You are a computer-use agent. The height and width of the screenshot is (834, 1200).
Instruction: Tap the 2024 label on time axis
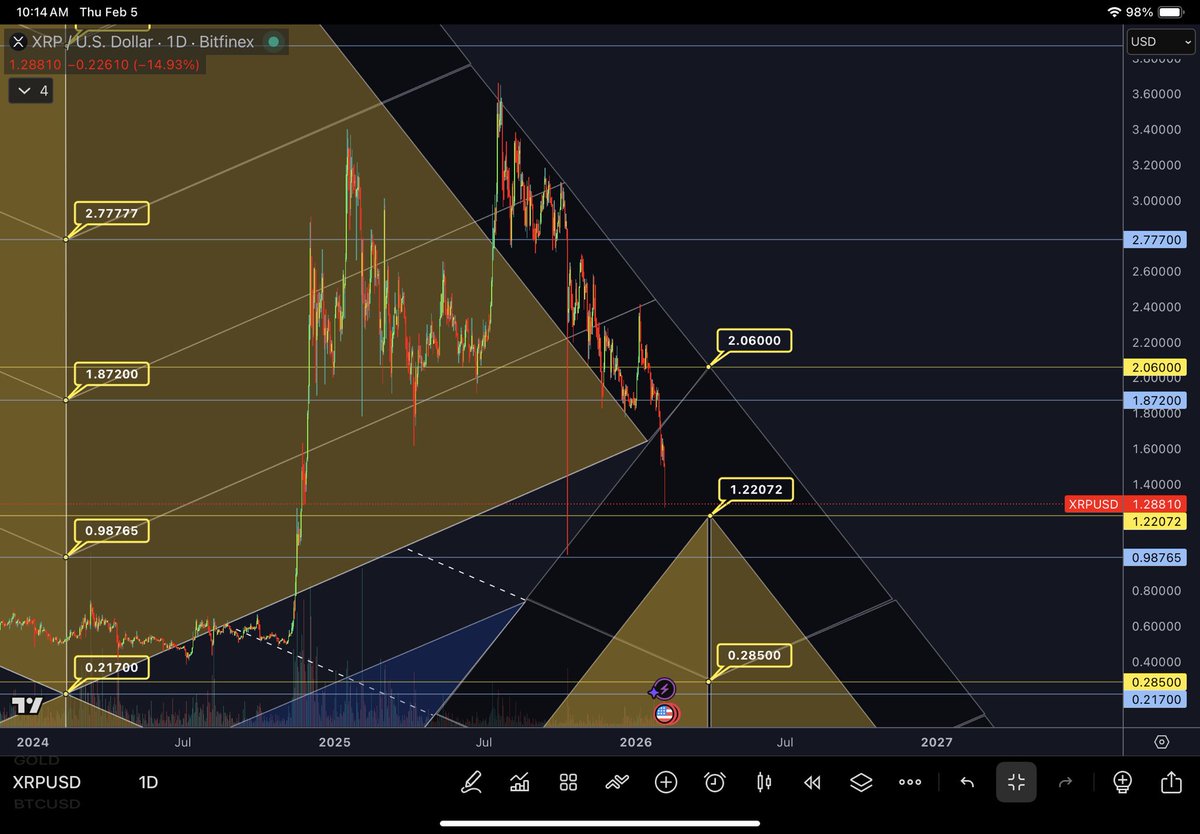(33, 742)
